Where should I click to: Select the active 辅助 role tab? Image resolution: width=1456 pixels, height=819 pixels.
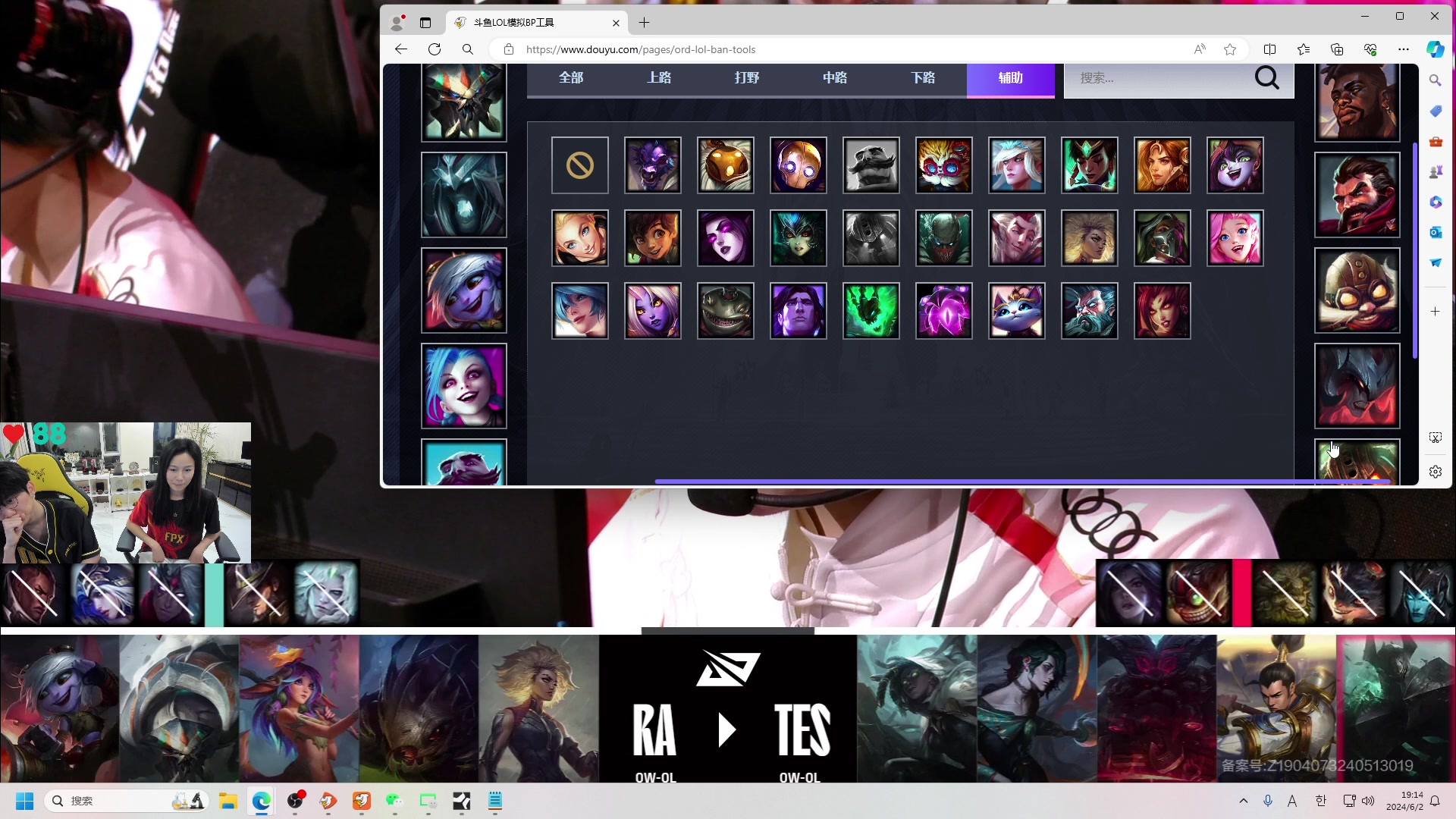tap(1011, 78)
